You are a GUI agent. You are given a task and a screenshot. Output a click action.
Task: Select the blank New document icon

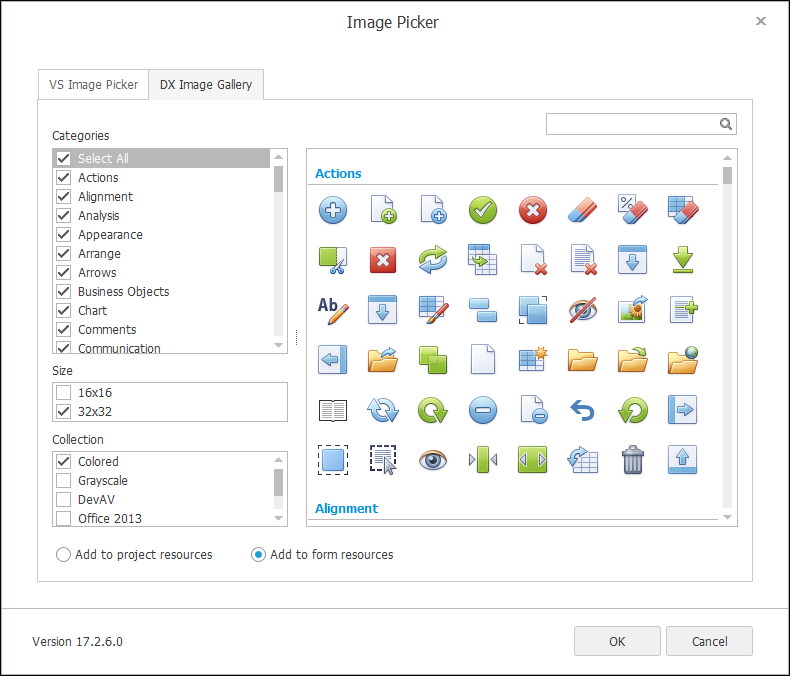tap(483, 360)
